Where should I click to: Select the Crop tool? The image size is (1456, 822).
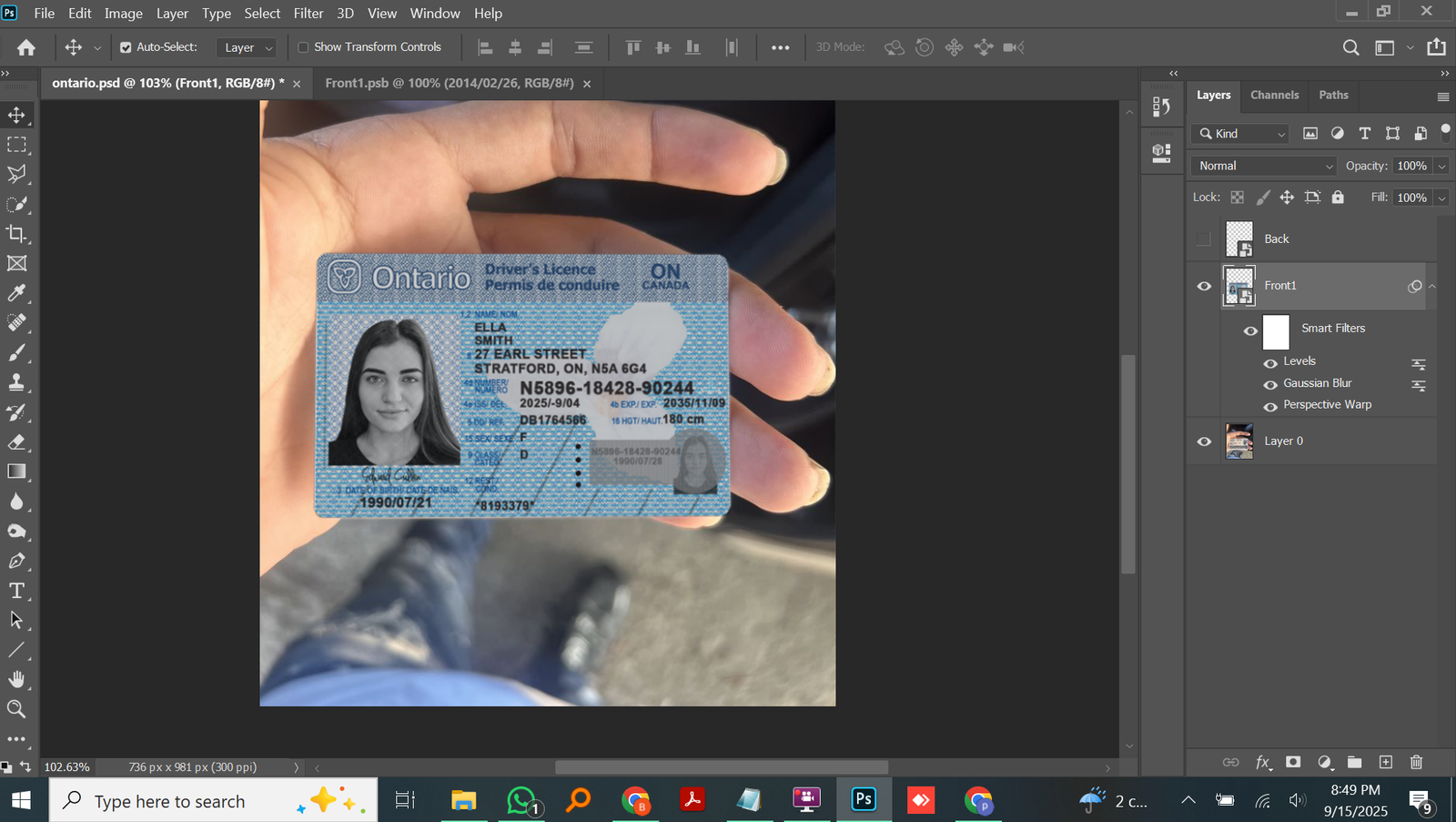16,234
